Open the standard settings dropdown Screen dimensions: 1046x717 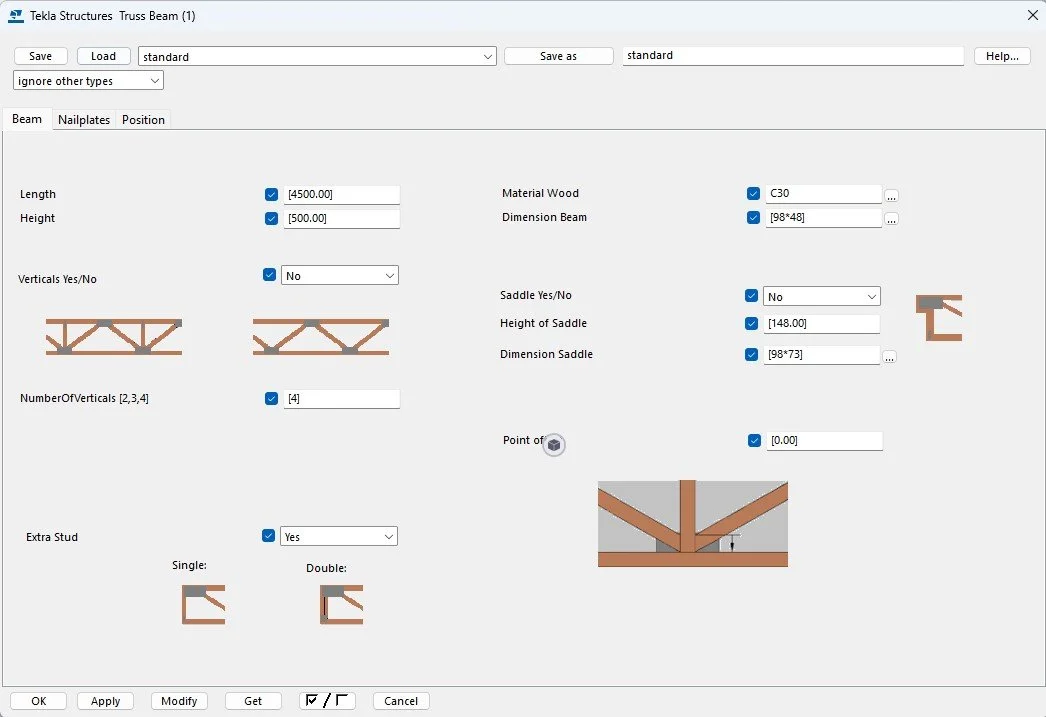click(x=317, y=57)
